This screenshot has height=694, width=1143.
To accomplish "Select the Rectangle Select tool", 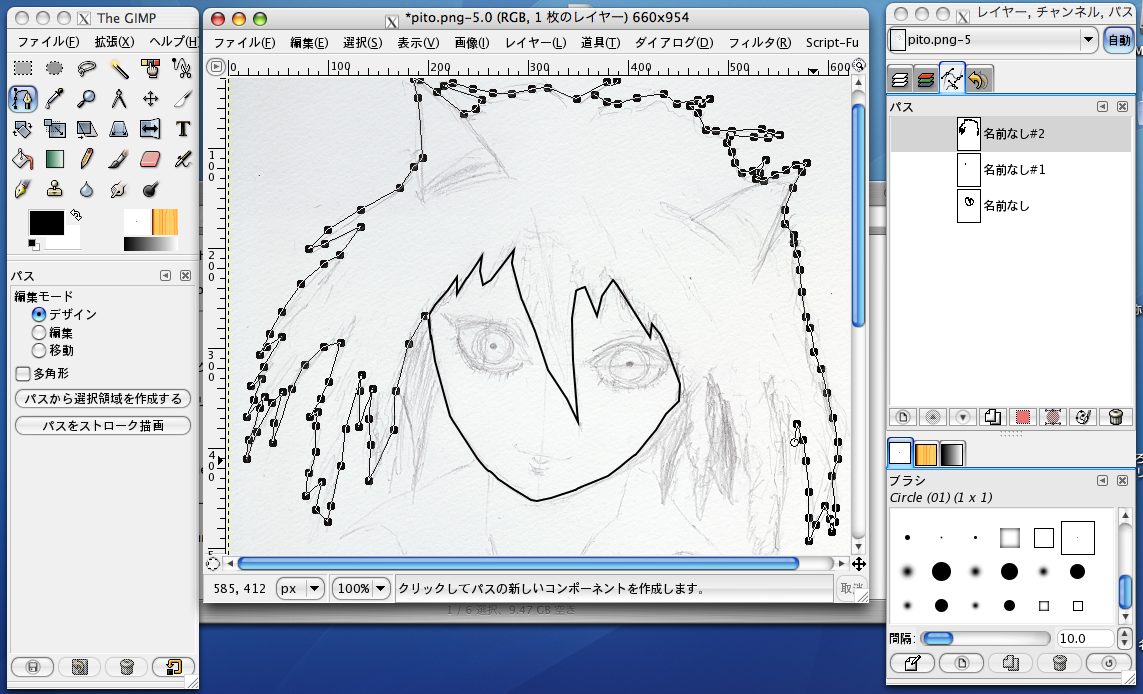I will 23,69.
